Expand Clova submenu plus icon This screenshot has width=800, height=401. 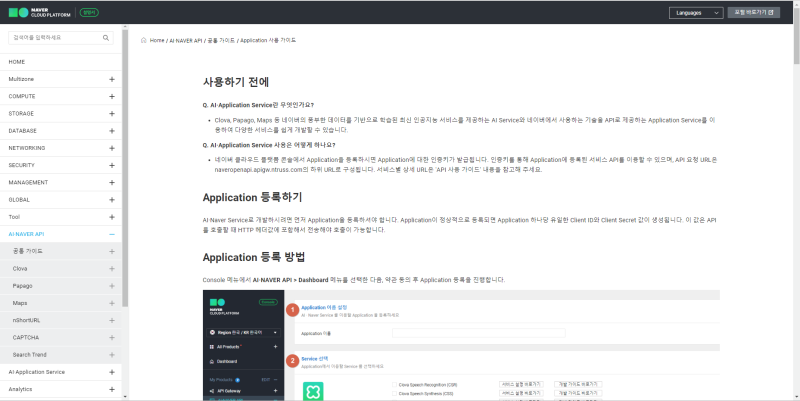coord(112,269)
